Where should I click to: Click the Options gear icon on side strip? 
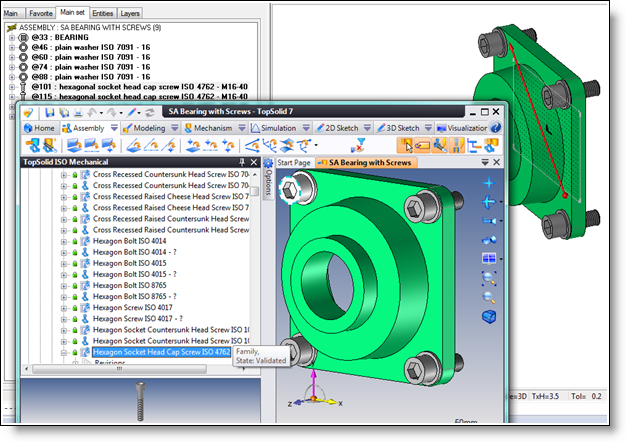point(267,163)
